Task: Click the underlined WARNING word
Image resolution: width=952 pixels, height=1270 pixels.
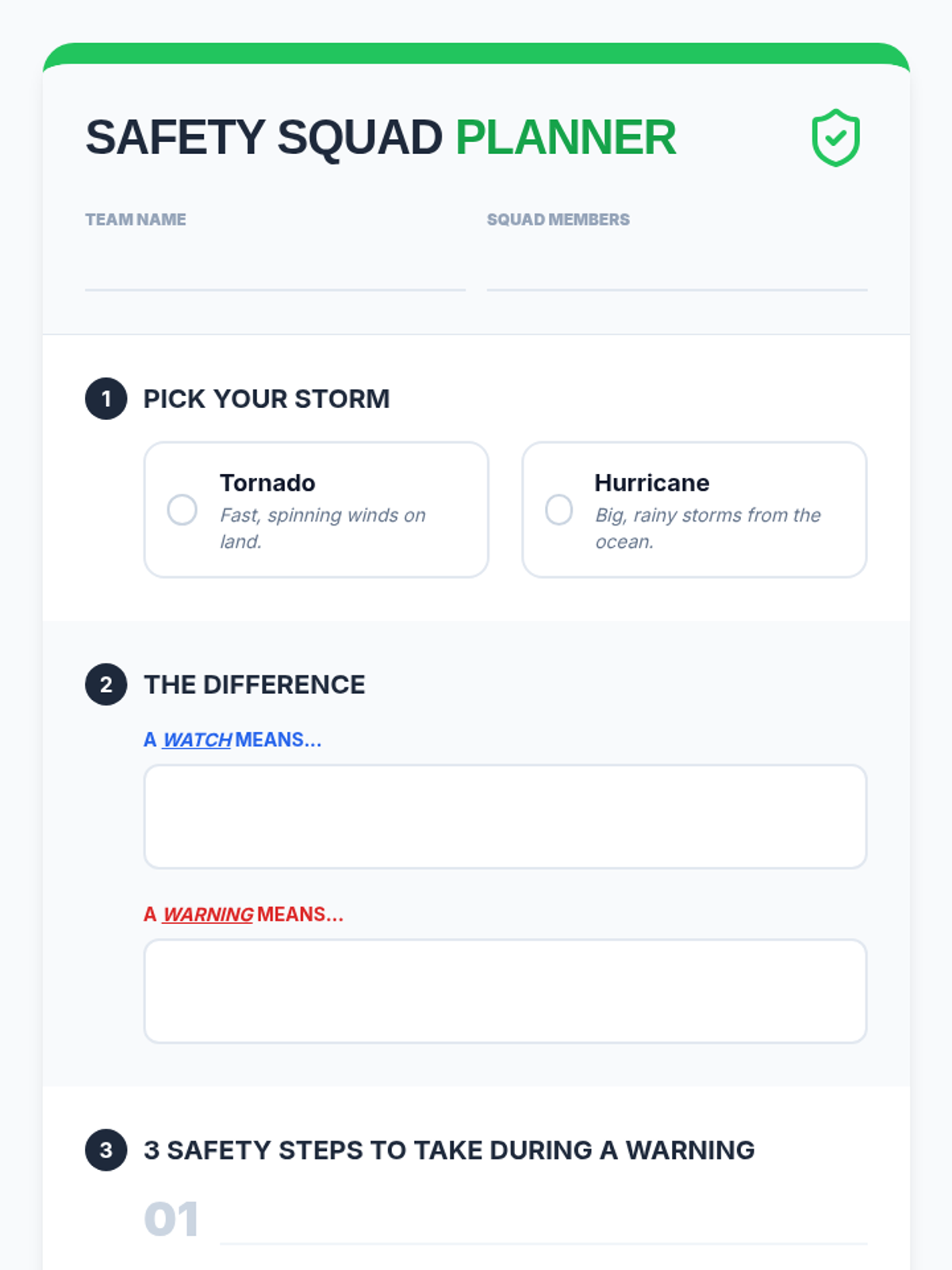Action: (x=208, y=914)
